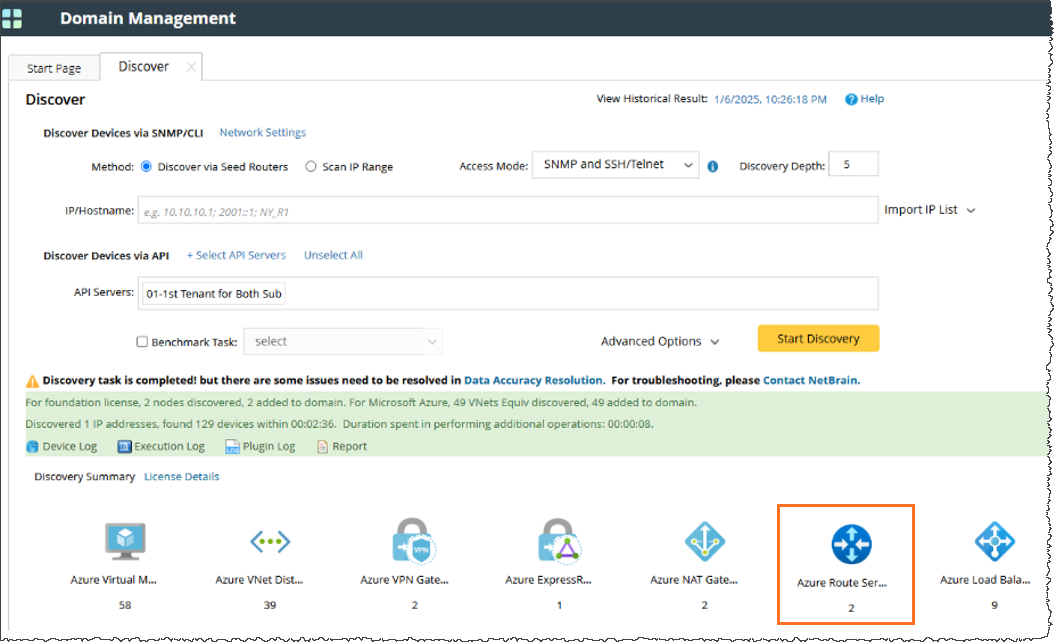1054x642 pixels.
Task: Click the Azure ExpressRoute icon
Action: pyautogui.click(x=559, y=541)
